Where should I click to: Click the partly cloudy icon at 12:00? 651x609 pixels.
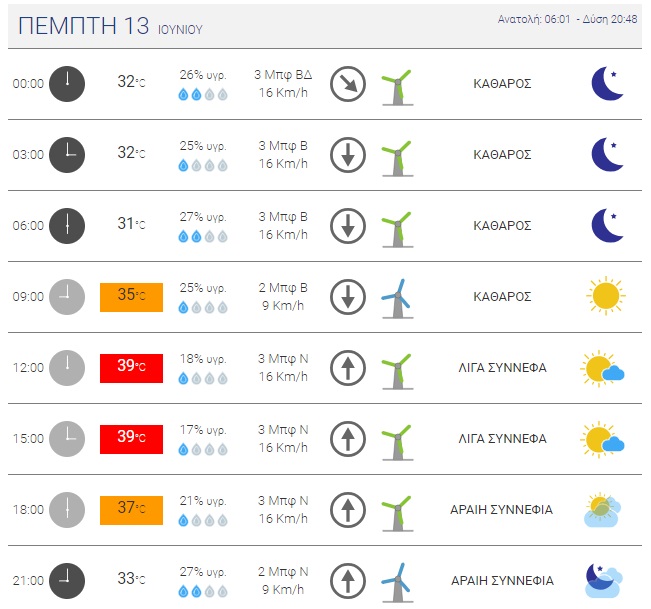click(x=602, y=369)
